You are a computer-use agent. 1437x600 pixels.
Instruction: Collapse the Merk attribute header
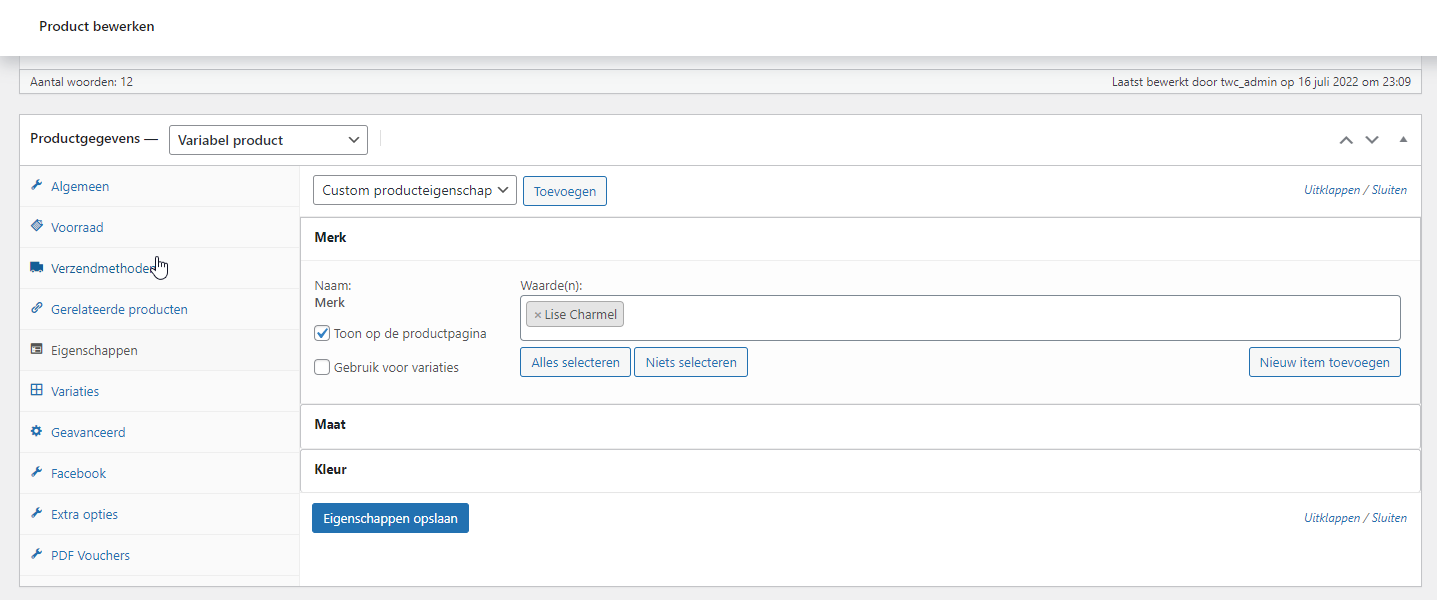860,238
